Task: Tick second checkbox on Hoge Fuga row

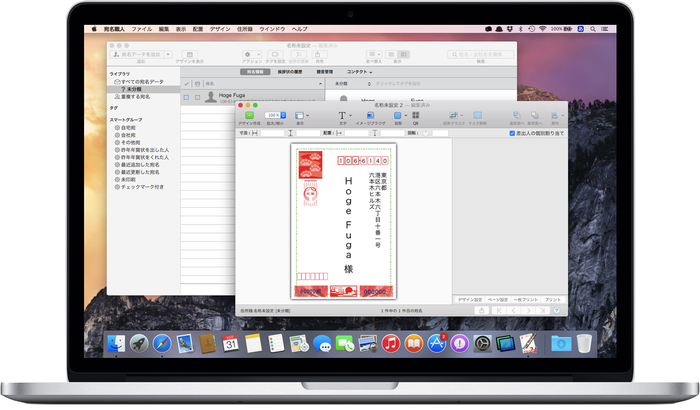Action: [x=197, y=97]
